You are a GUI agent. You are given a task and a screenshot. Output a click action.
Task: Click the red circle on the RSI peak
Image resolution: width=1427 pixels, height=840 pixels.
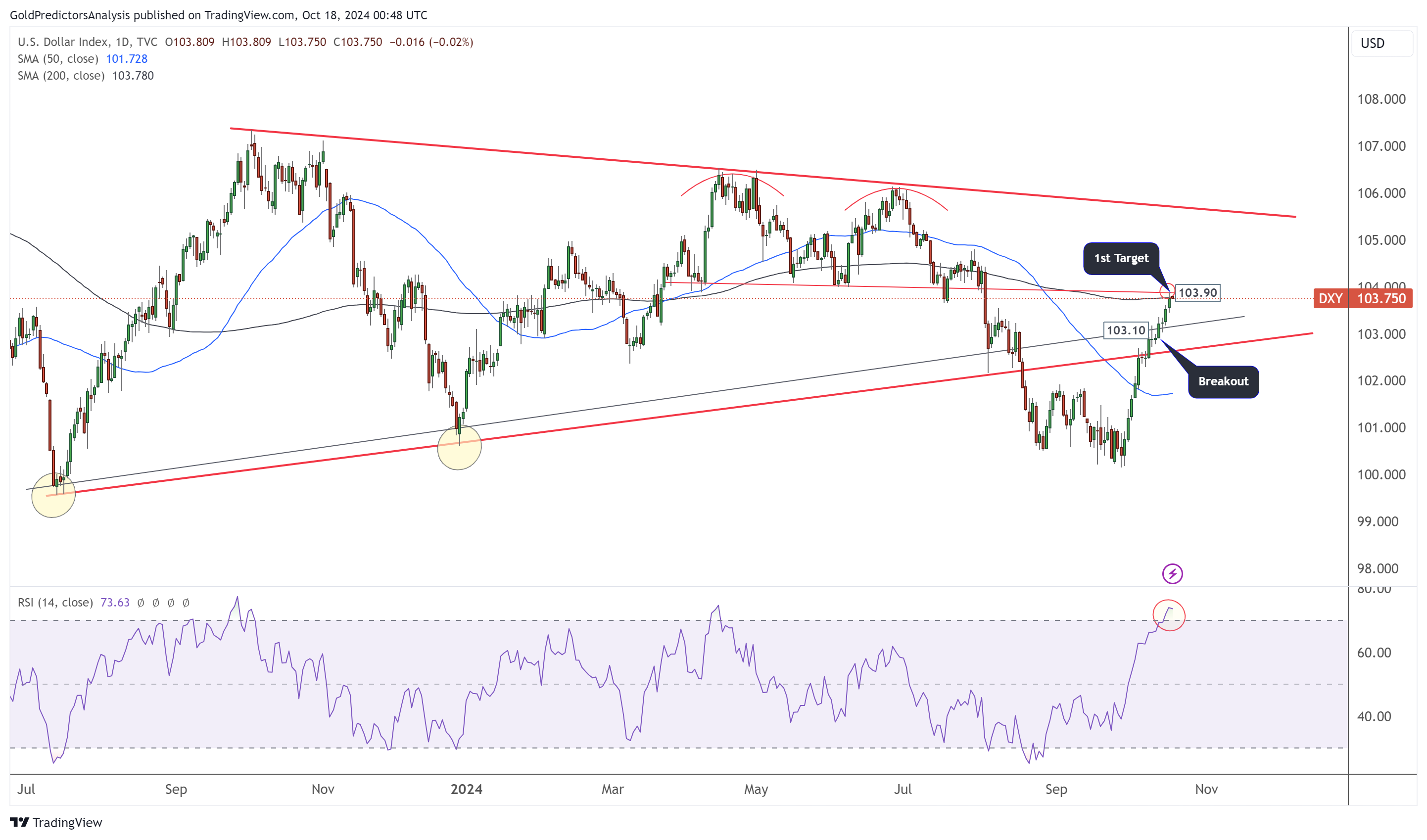tap(1169, 615)
